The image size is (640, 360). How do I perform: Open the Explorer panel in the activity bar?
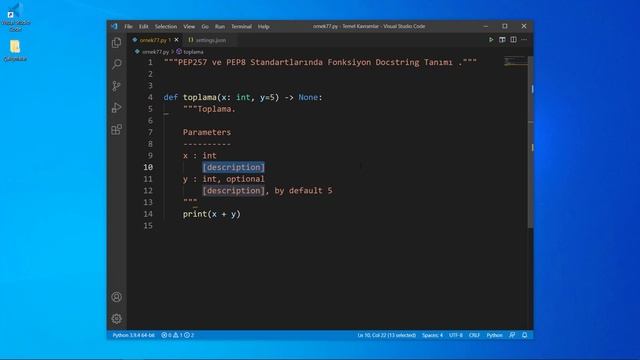click(x=117, y=43)
